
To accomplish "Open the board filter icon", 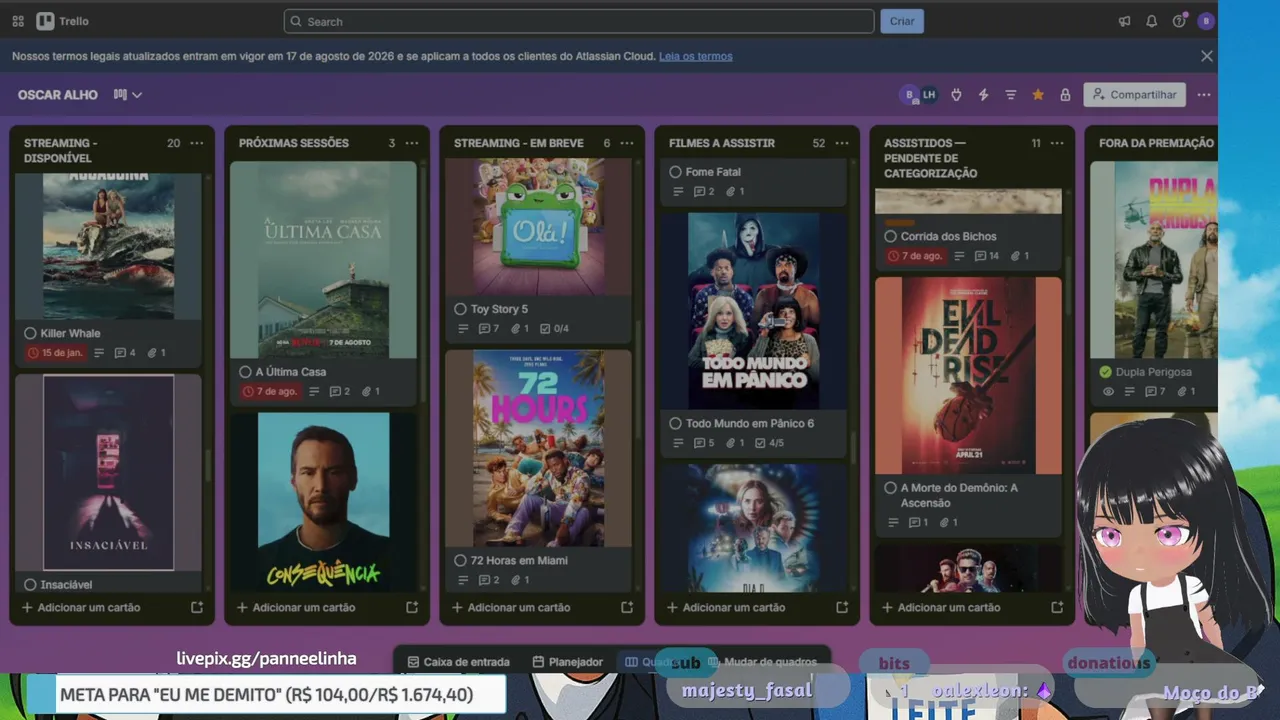I will point(1011,95).
